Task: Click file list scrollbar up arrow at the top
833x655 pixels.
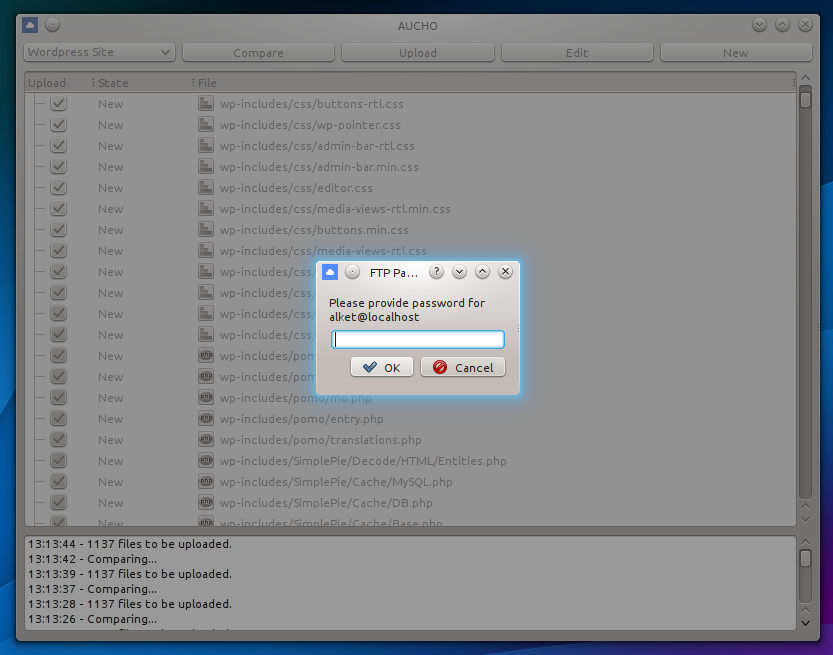Action: tap(805, 78)
